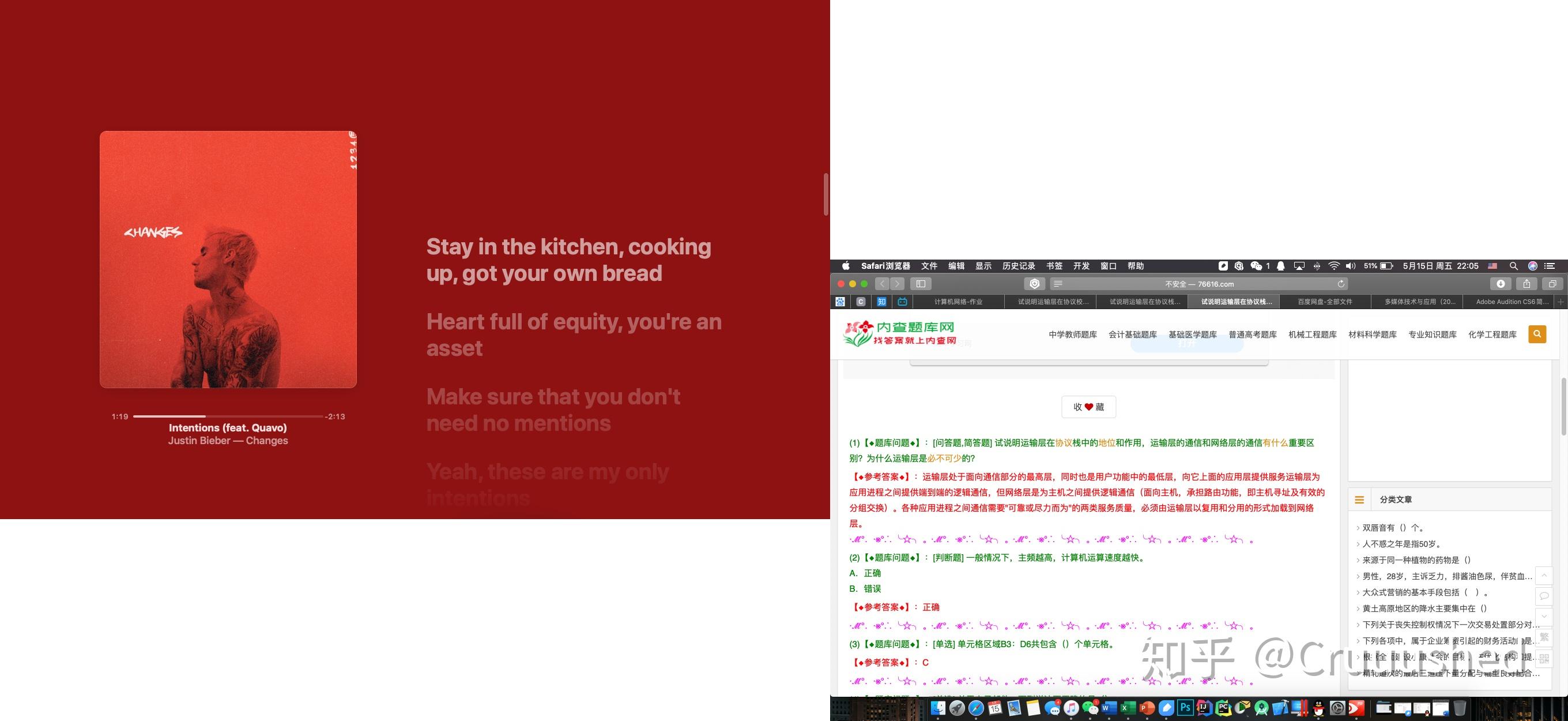Open Wi-Fi menu in the menu bar

[x=1335, y=266]
